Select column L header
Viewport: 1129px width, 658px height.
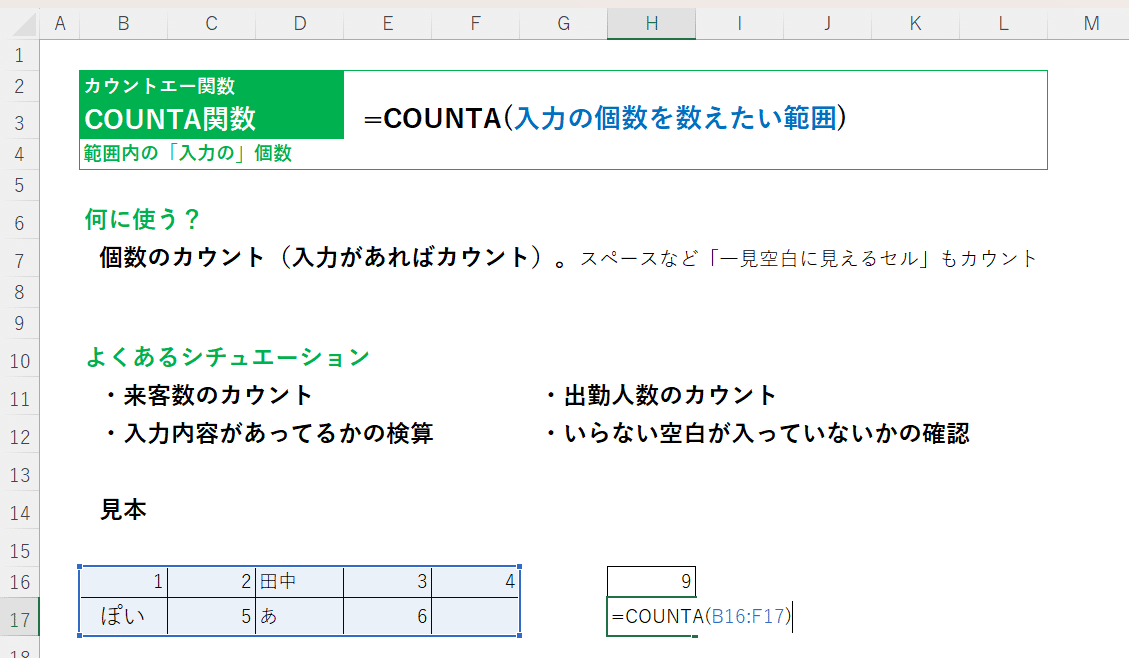[1003, 24]
